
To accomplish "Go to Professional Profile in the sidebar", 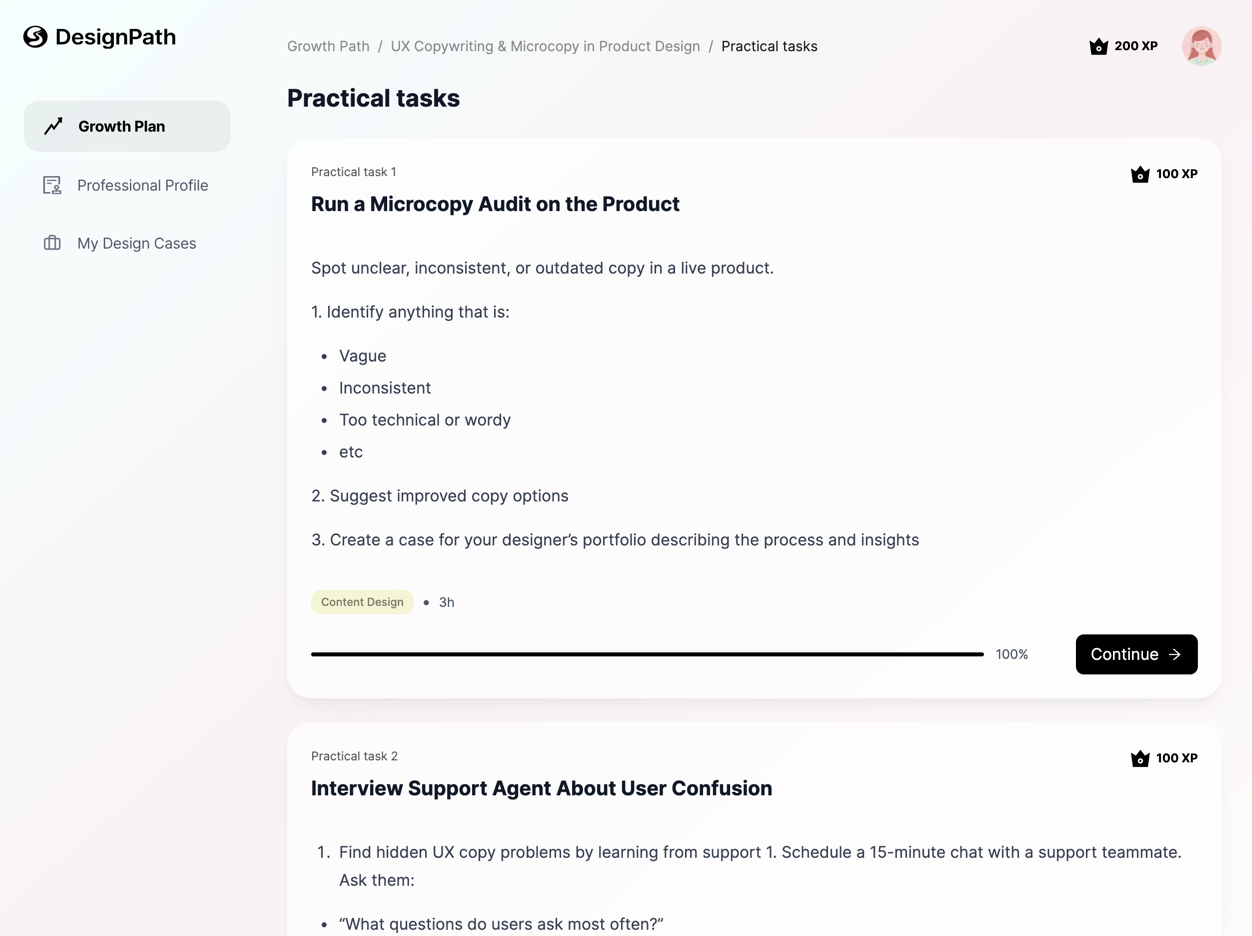I will (142, 185).
